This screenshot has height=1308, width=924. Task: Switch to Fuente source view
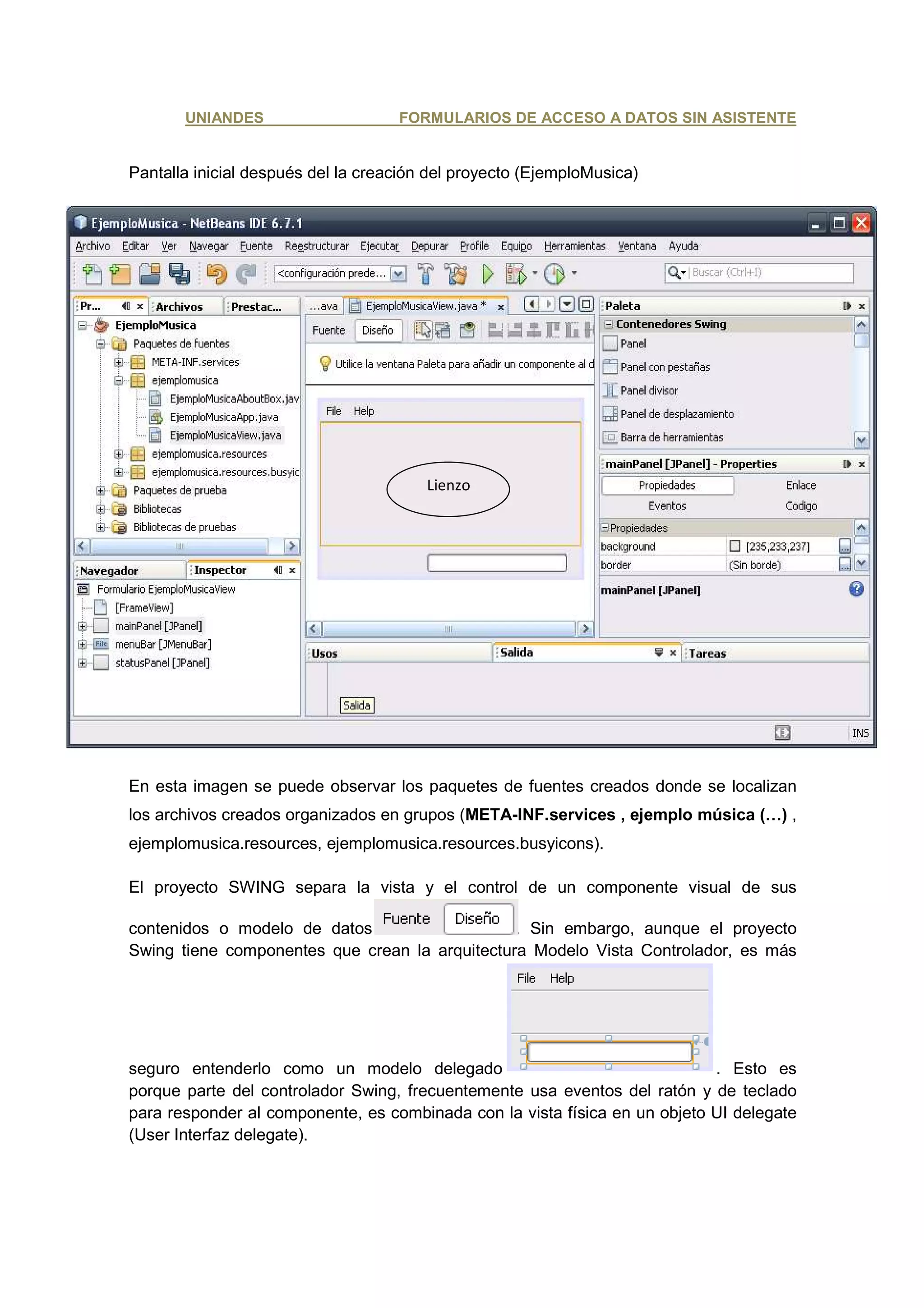tap(328, 330)
